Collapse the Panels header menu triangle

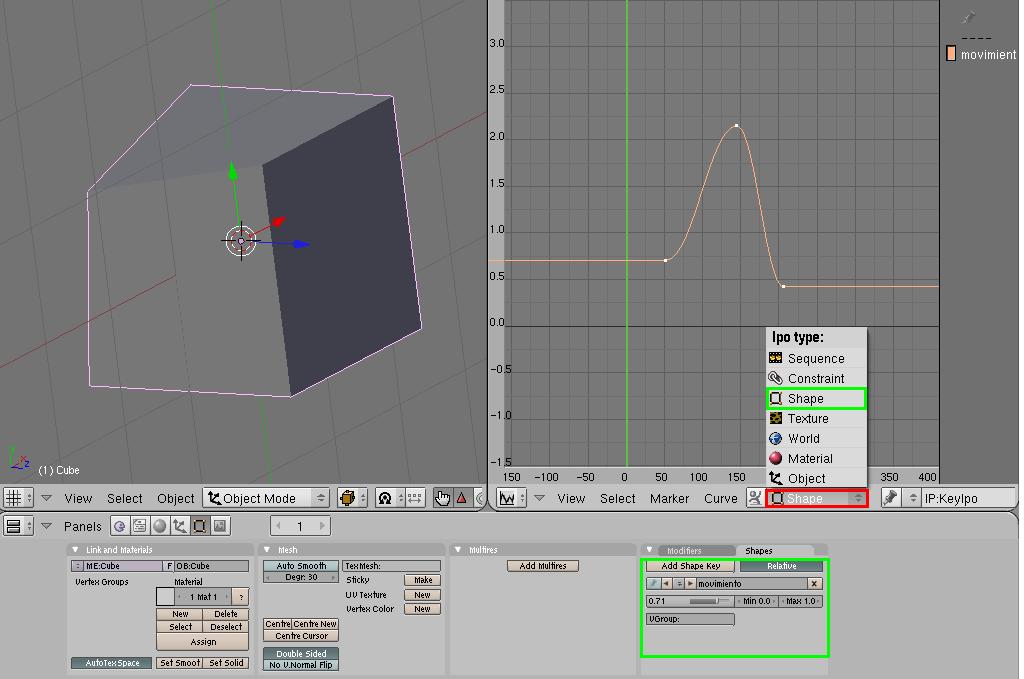click(x=46, y=526)
